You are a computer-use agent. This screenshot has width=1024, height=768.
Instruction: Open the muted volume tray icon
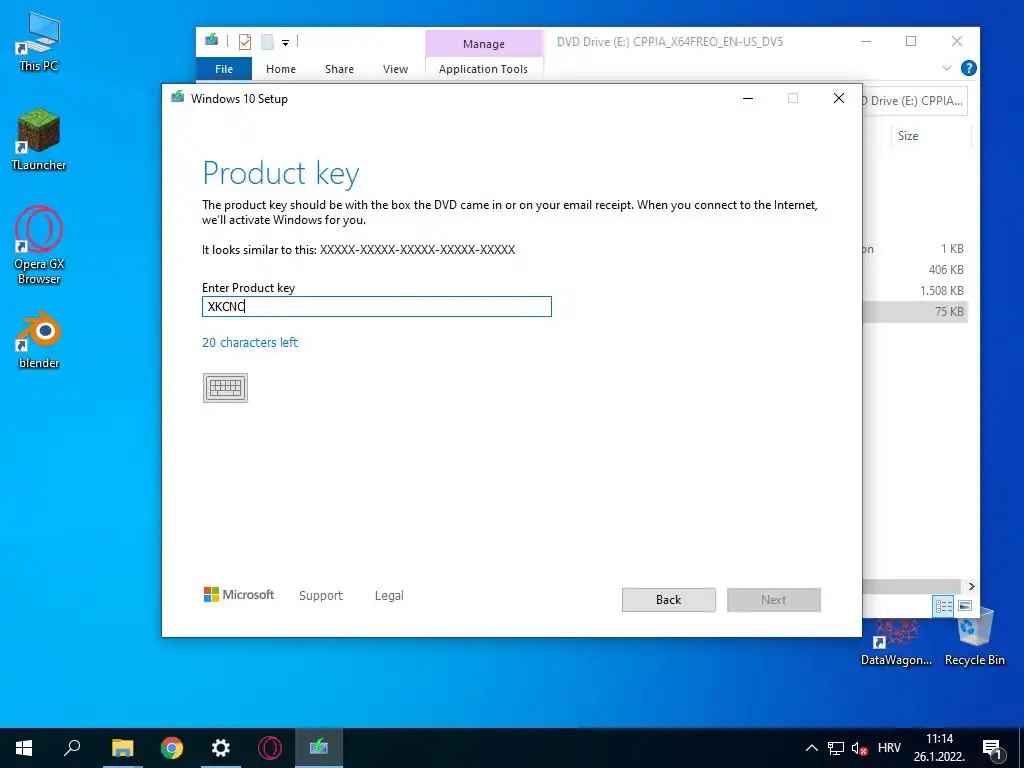pos(859,748)
